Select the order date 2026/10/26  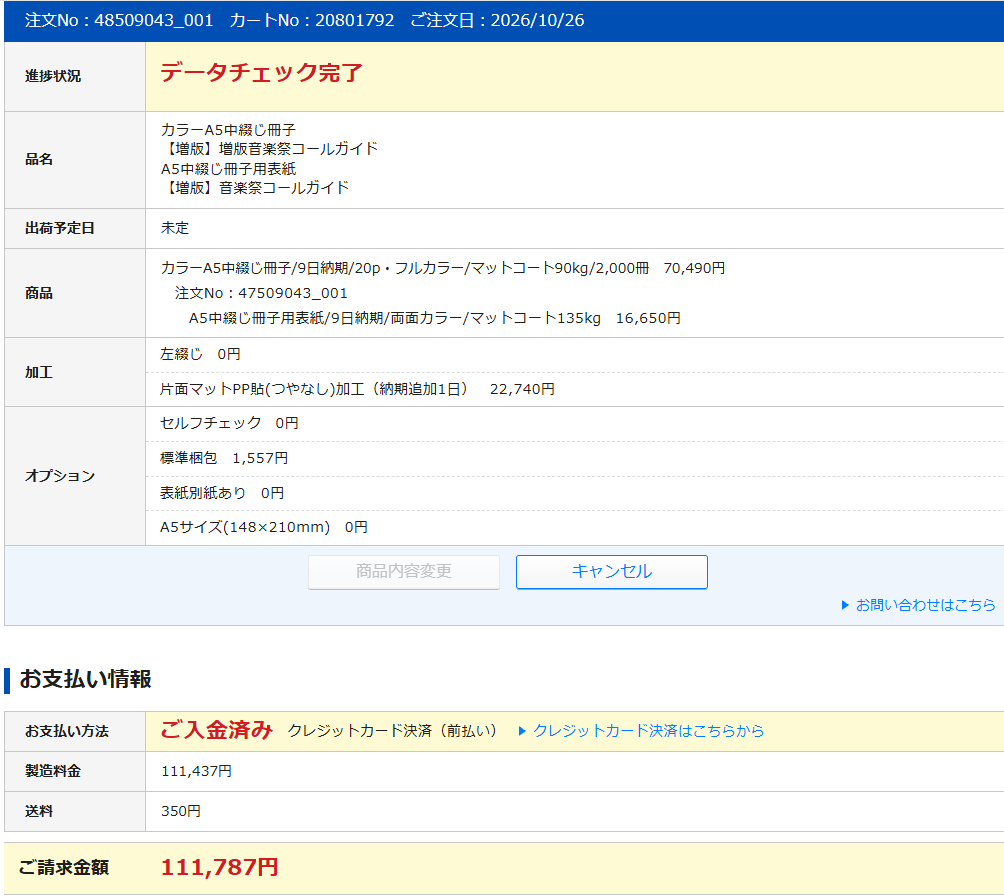click(537, 20)
